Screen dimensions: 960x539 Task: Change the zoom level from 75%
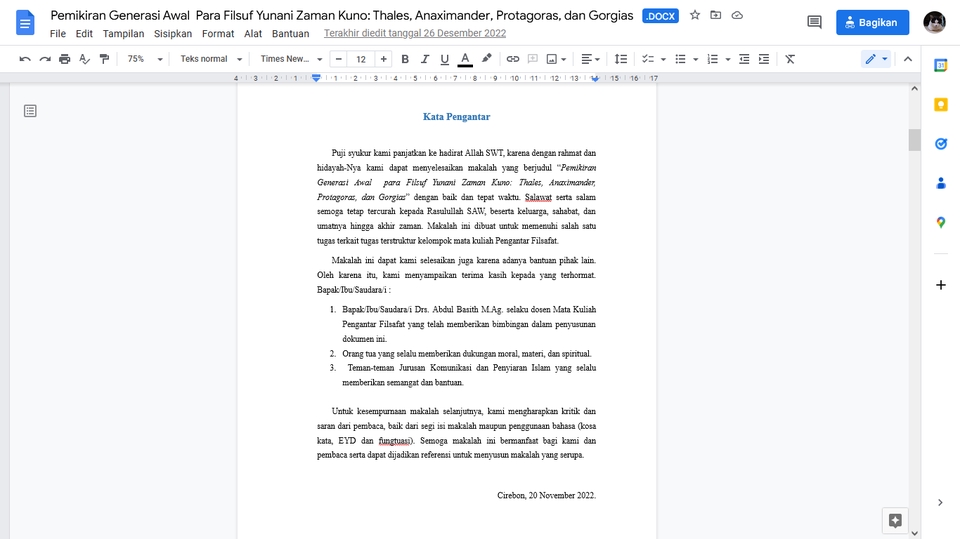coord(144,59)
